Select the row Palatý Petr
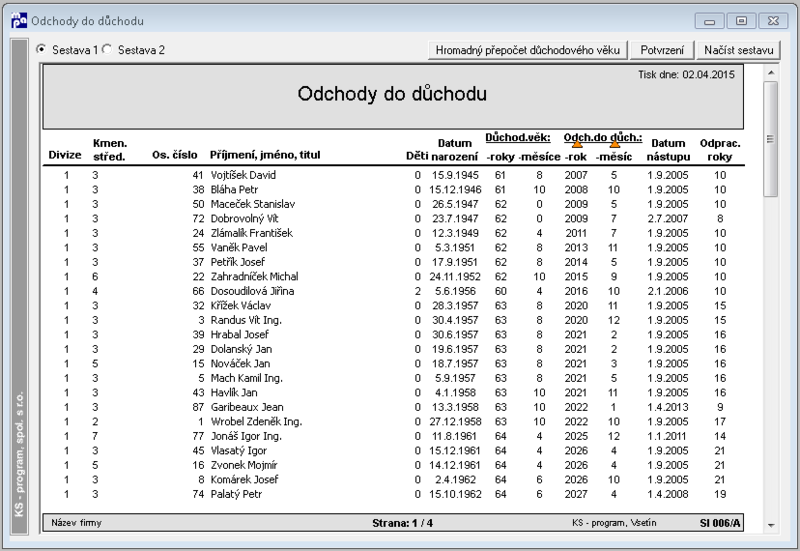The height and width of the screenshot is (551, 800). click(x=393, y=494)
